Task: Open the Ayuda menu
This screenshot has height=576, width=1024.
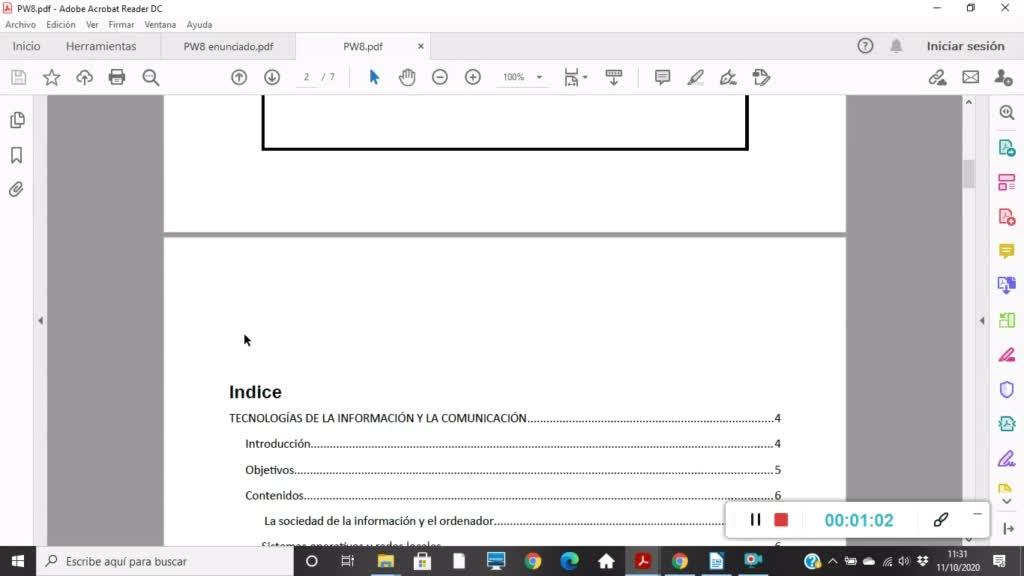Action: point(199,25)
